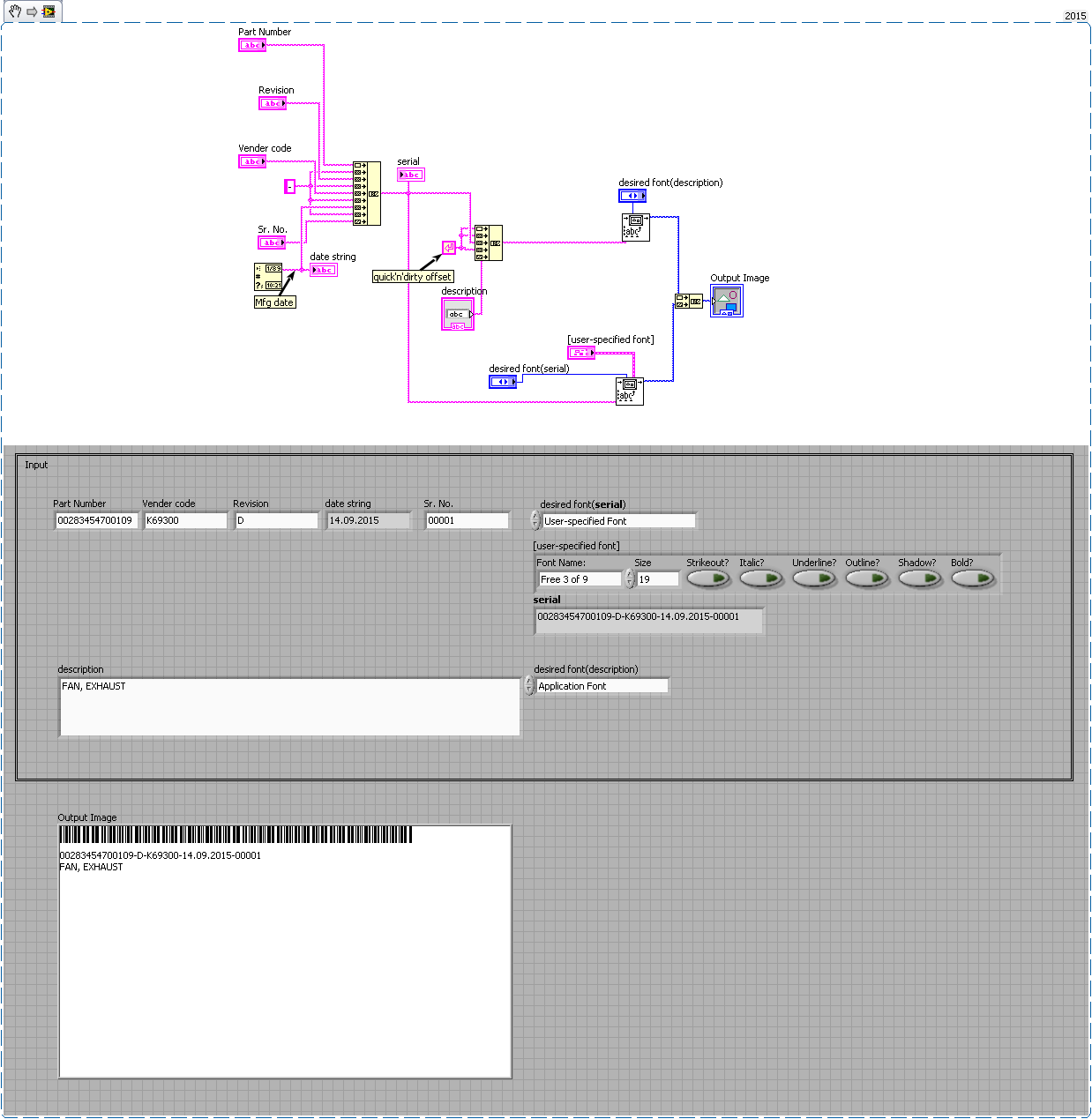1092x1119 pixels.
Task: Click the quick'n'dirty offset comment label
Action: click(413, 277)
